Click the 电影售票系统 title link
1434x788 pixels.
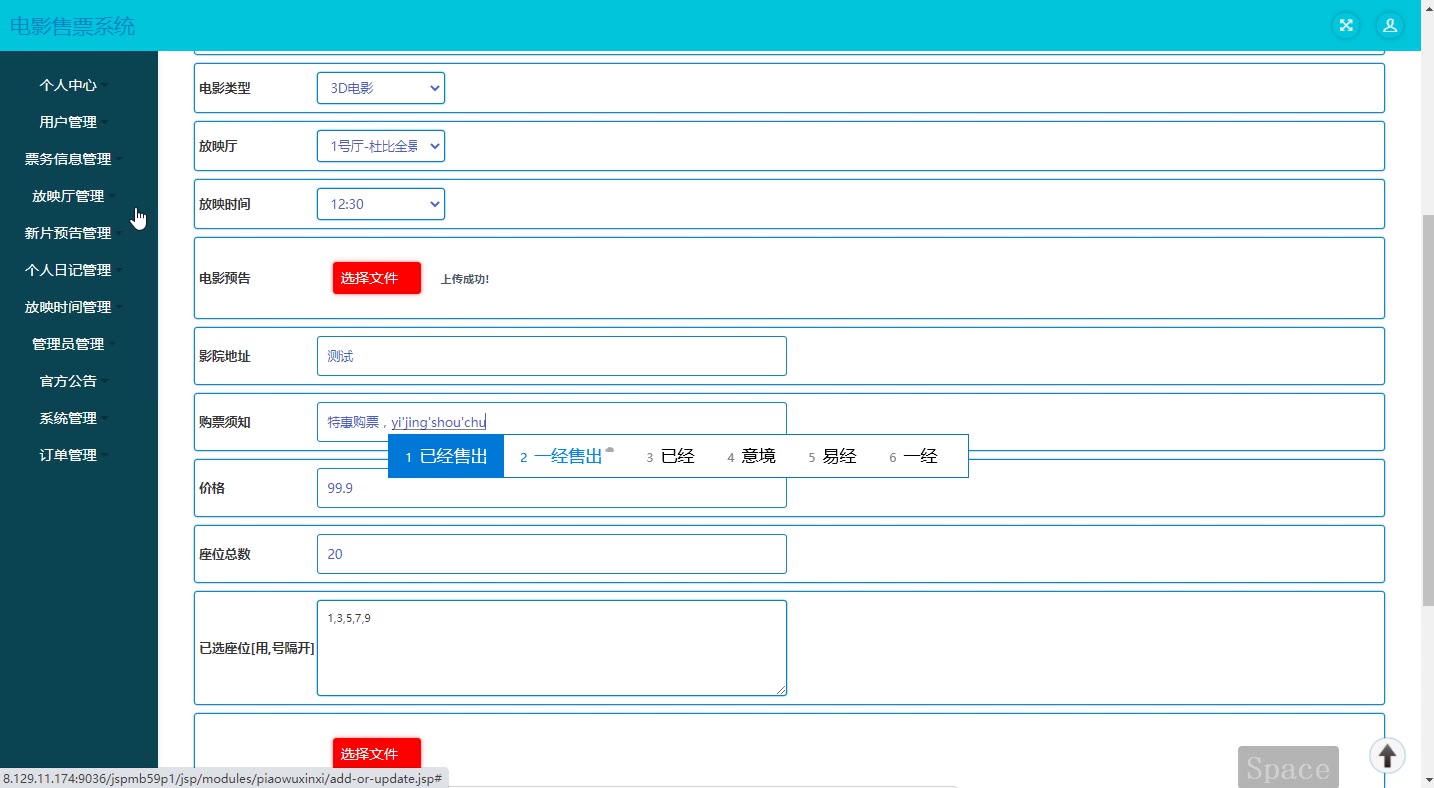72,26
